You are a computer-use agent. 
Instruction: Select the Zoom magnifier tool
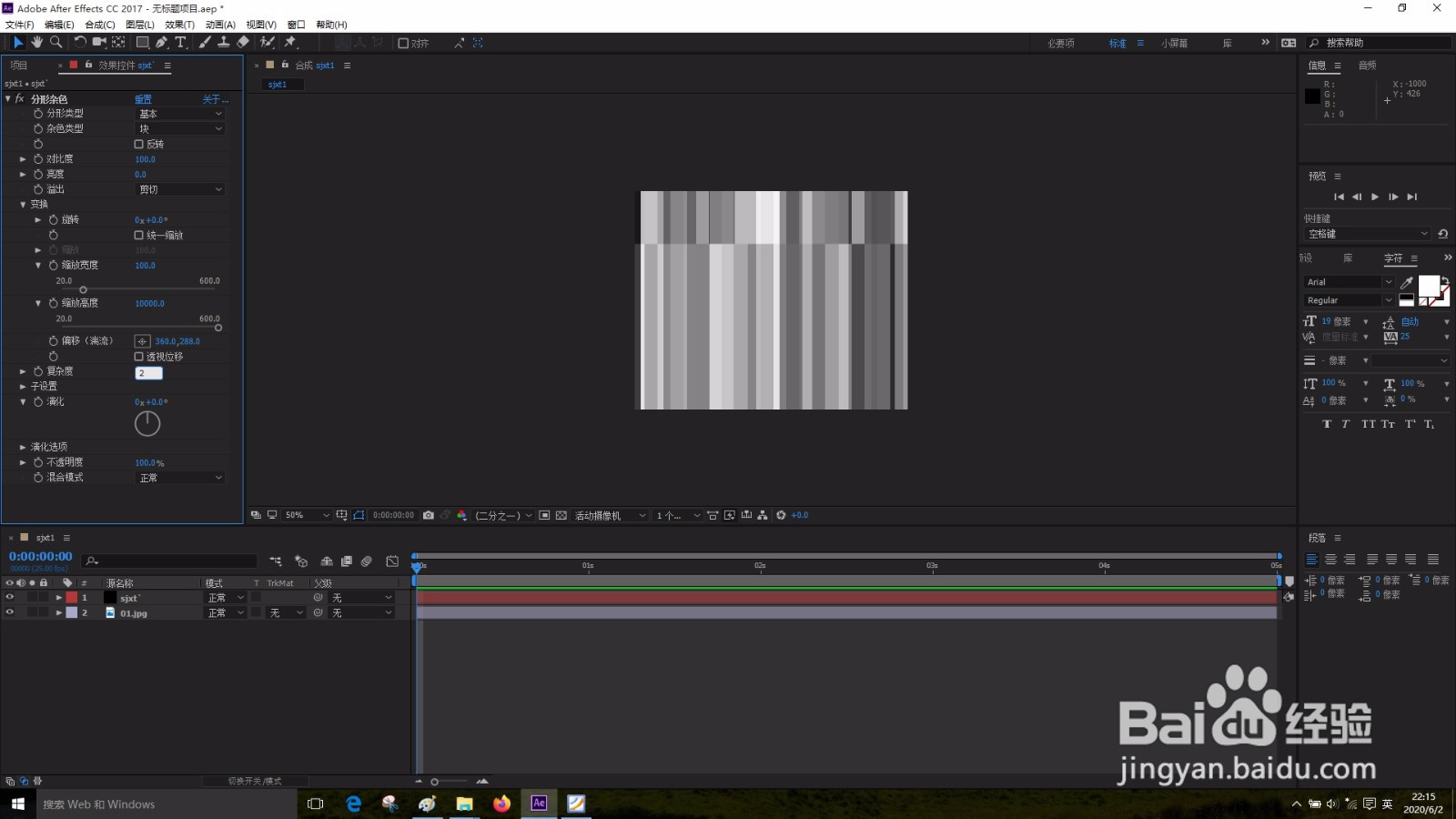point(56,43)
